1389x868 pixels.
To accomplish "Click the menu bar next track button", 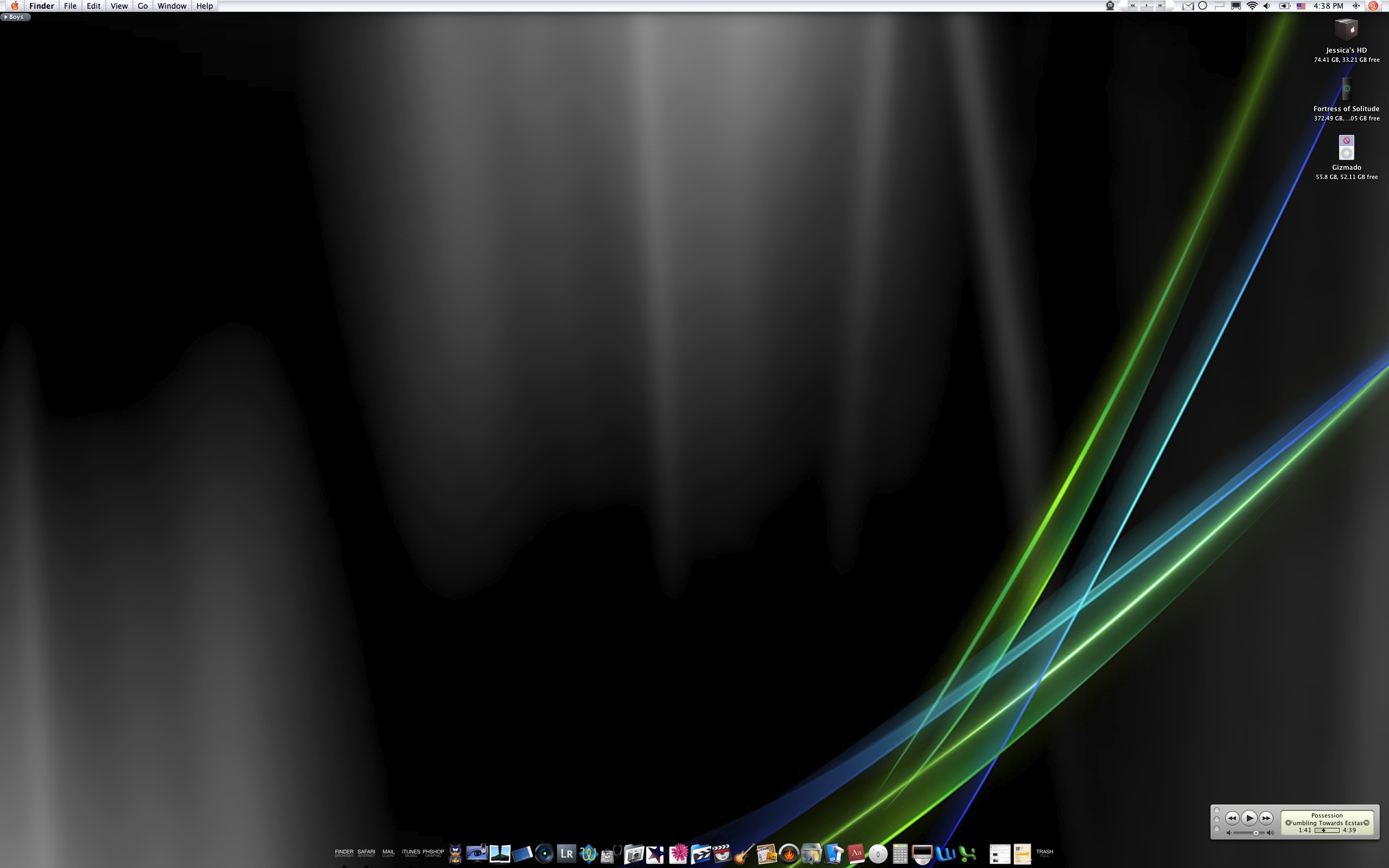I will click(1160, 6).
